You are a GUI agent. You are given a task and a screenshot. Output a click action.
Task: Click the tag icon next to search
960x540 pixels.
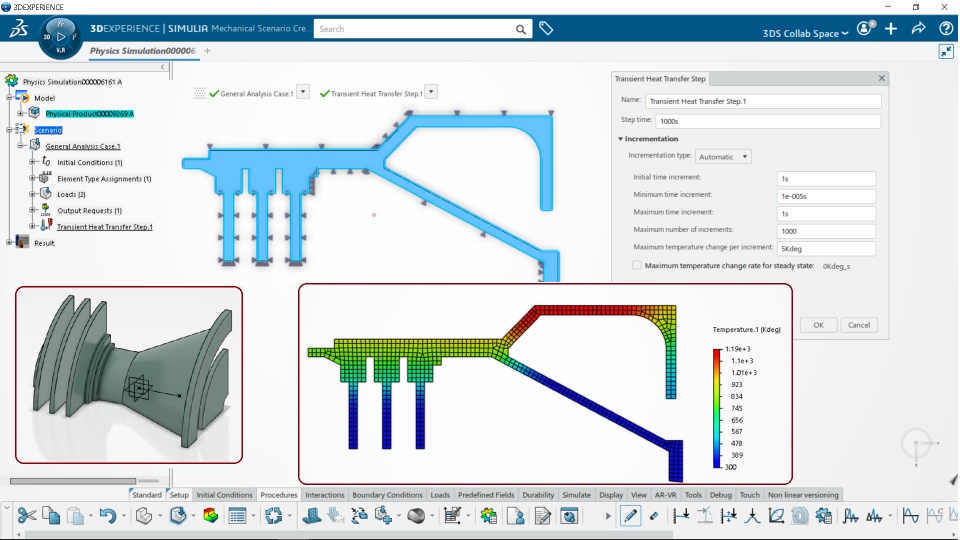[x=546, y=28]
